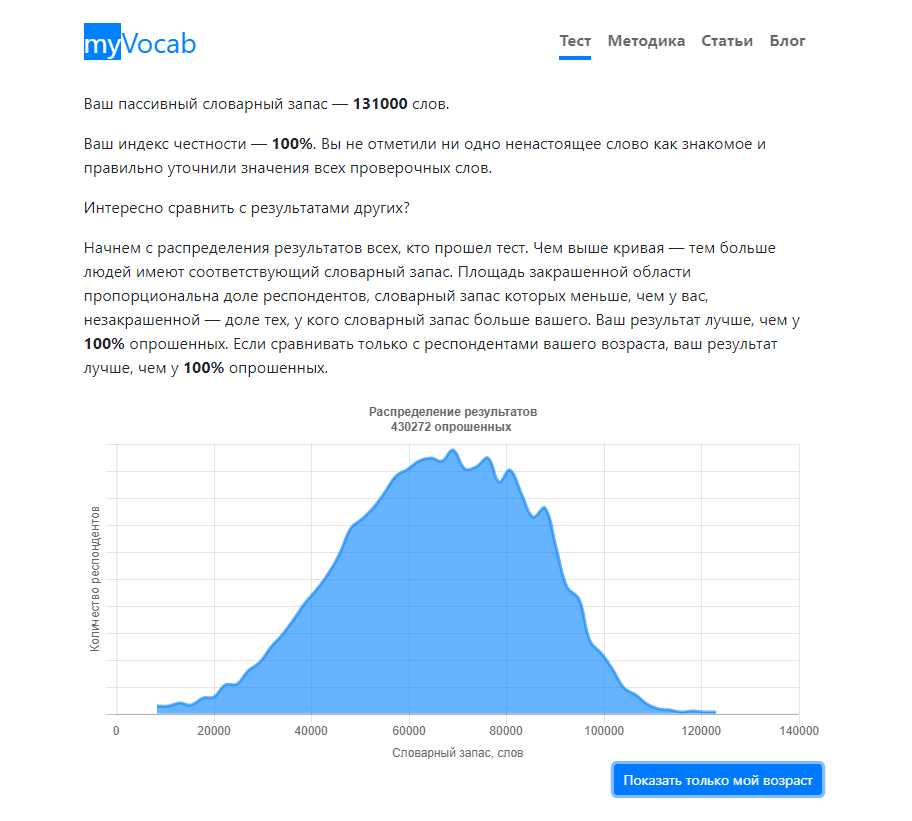Viewport: 912px width, 821px height.
Task: Click the Интересно сравнить с результатами других? line
Action: point(247,208)
